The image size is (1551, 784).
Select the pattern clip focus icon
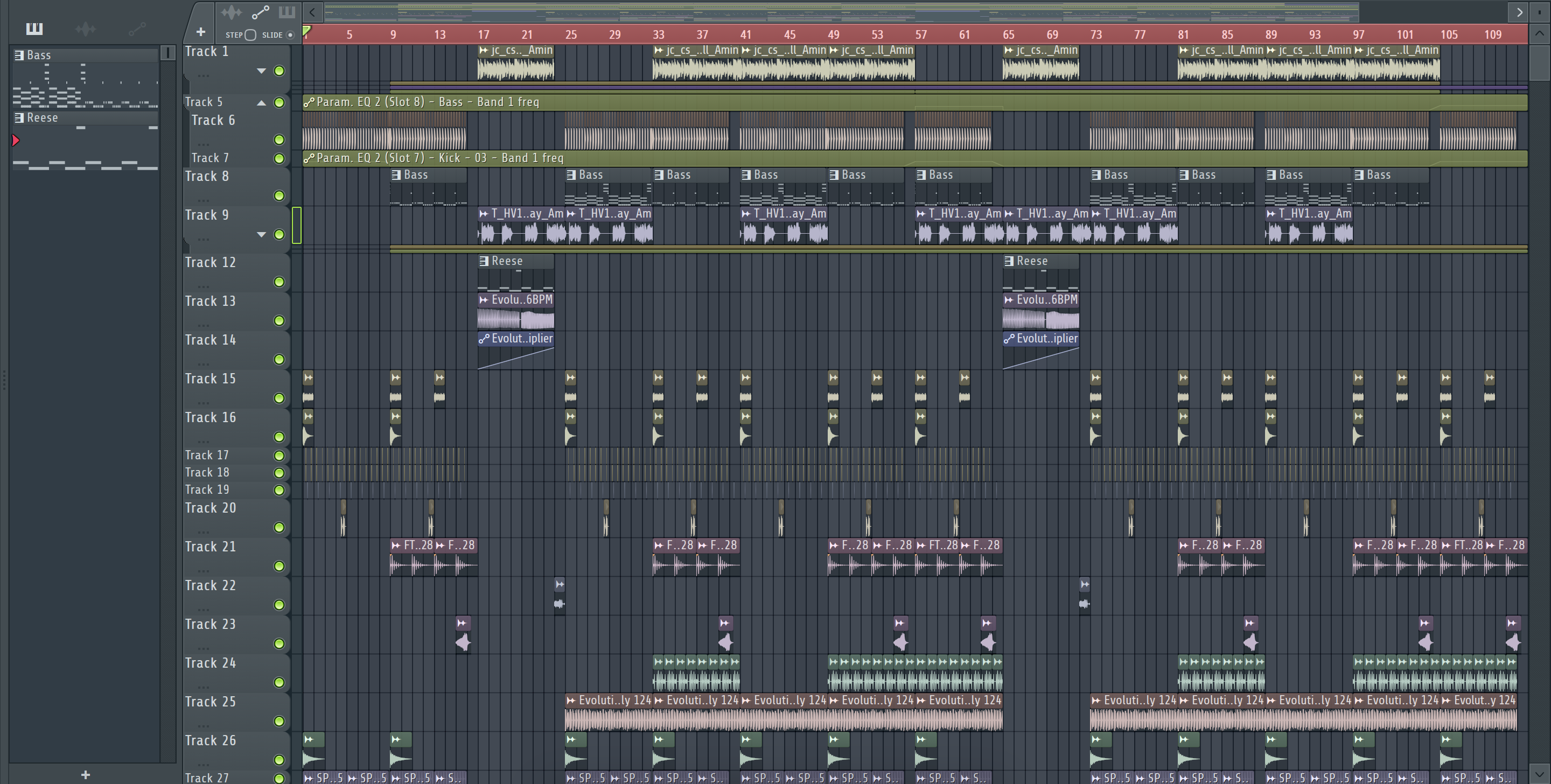[x=287, y=11]
